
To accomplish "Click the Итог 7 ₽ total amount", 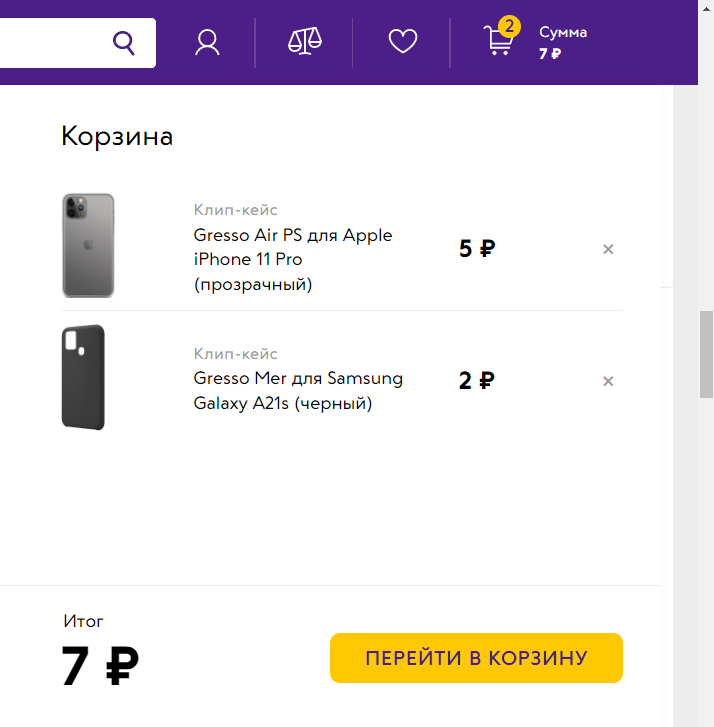I will click(x=100, y=666).
